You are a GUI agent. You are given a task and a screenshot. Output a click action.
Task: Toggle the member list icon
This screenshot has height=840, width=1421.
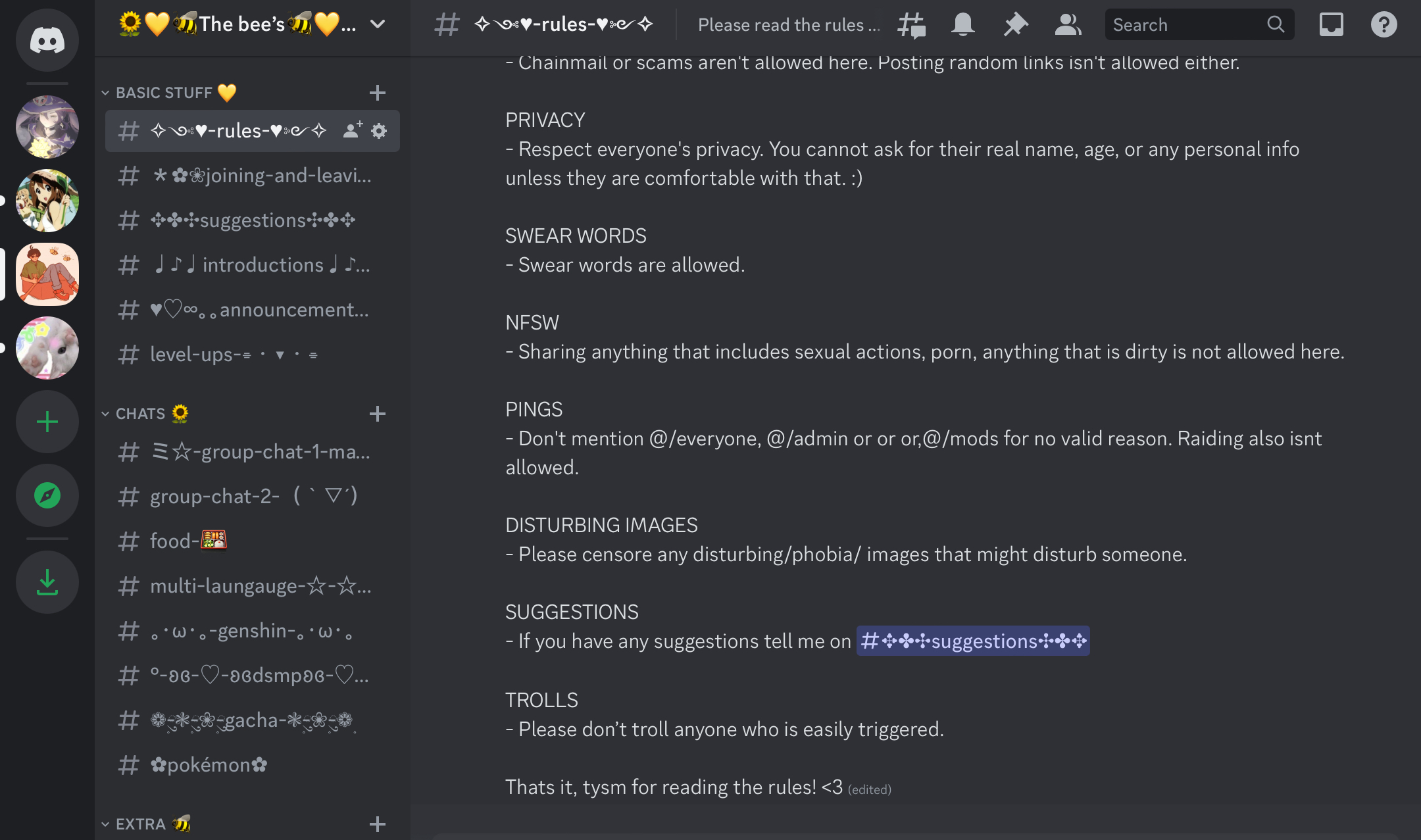[x=1066, y=24]
